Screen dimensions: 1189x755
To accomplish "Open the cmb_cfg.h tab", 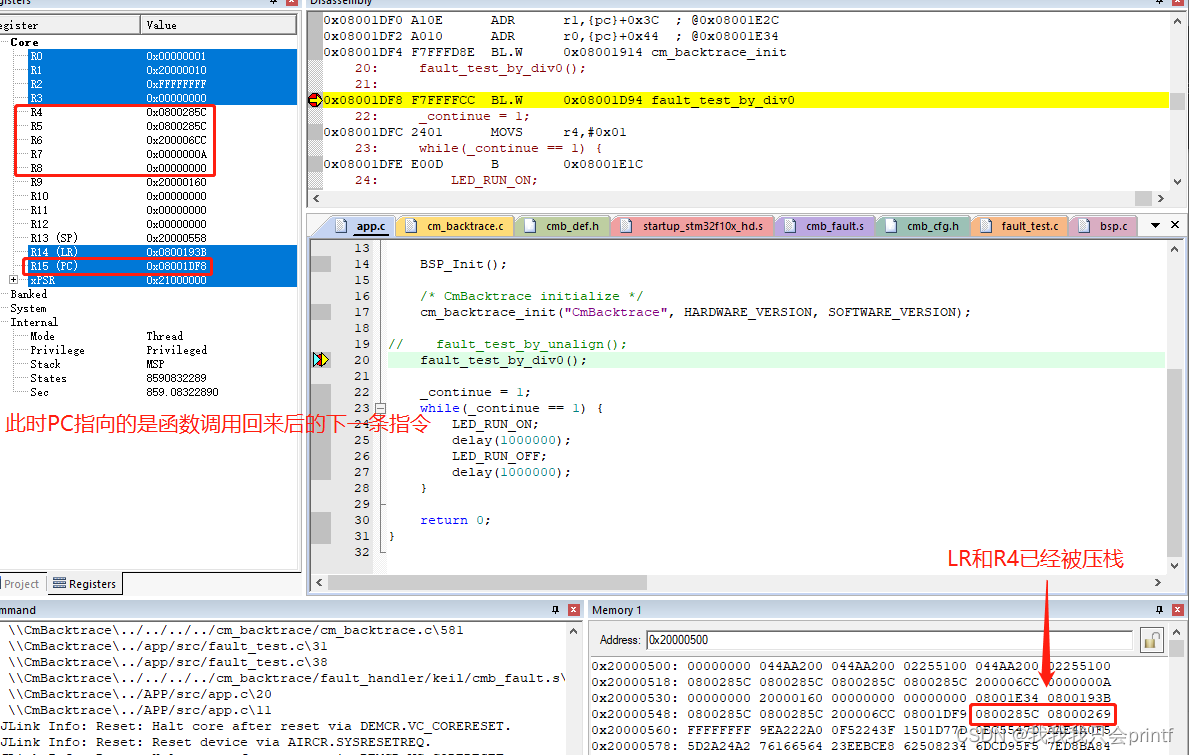I will coord(924,226).
